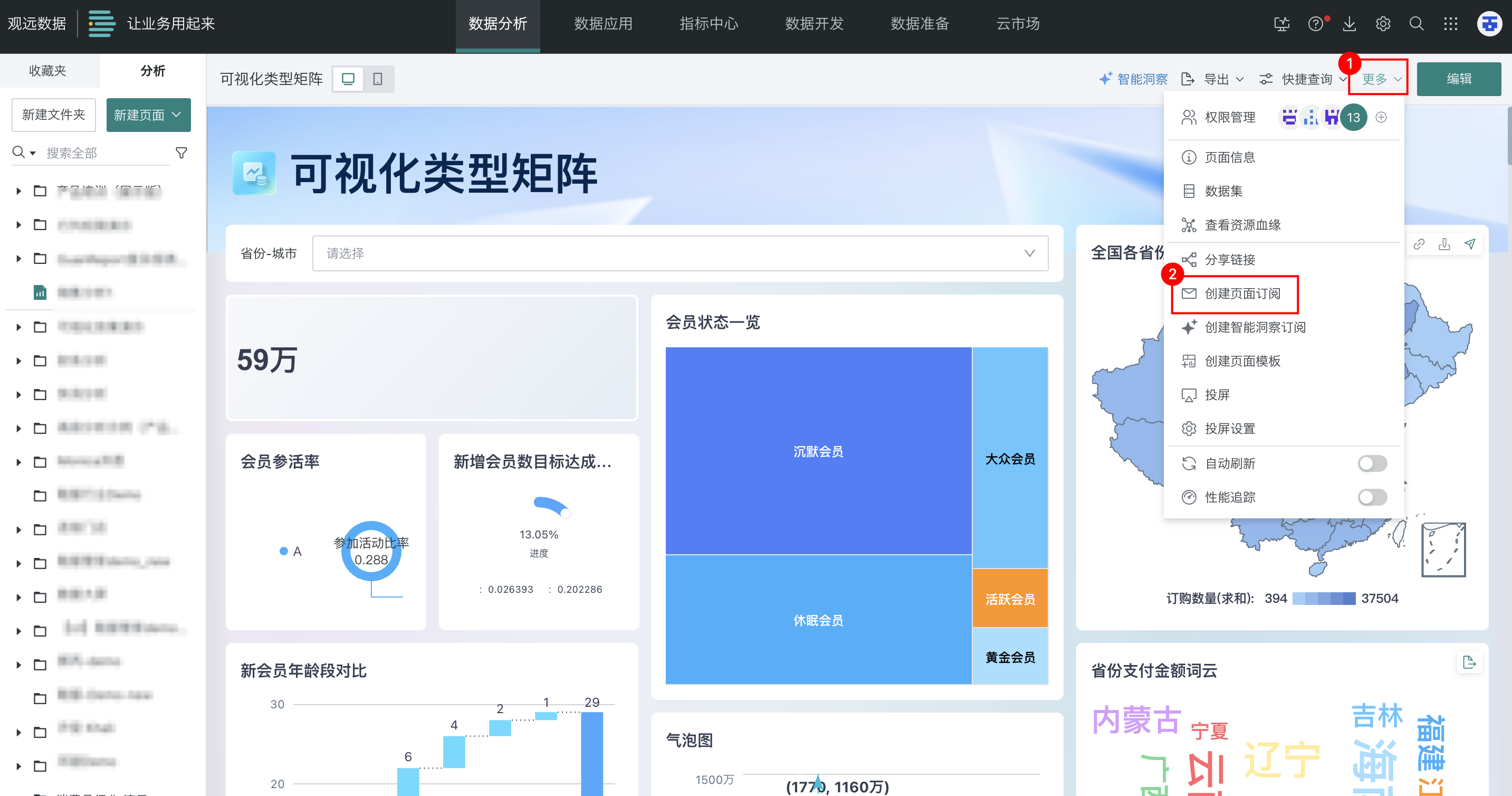Switch to the 数据应用 tab
The image size is (1512, 796).
coord(602,24)
